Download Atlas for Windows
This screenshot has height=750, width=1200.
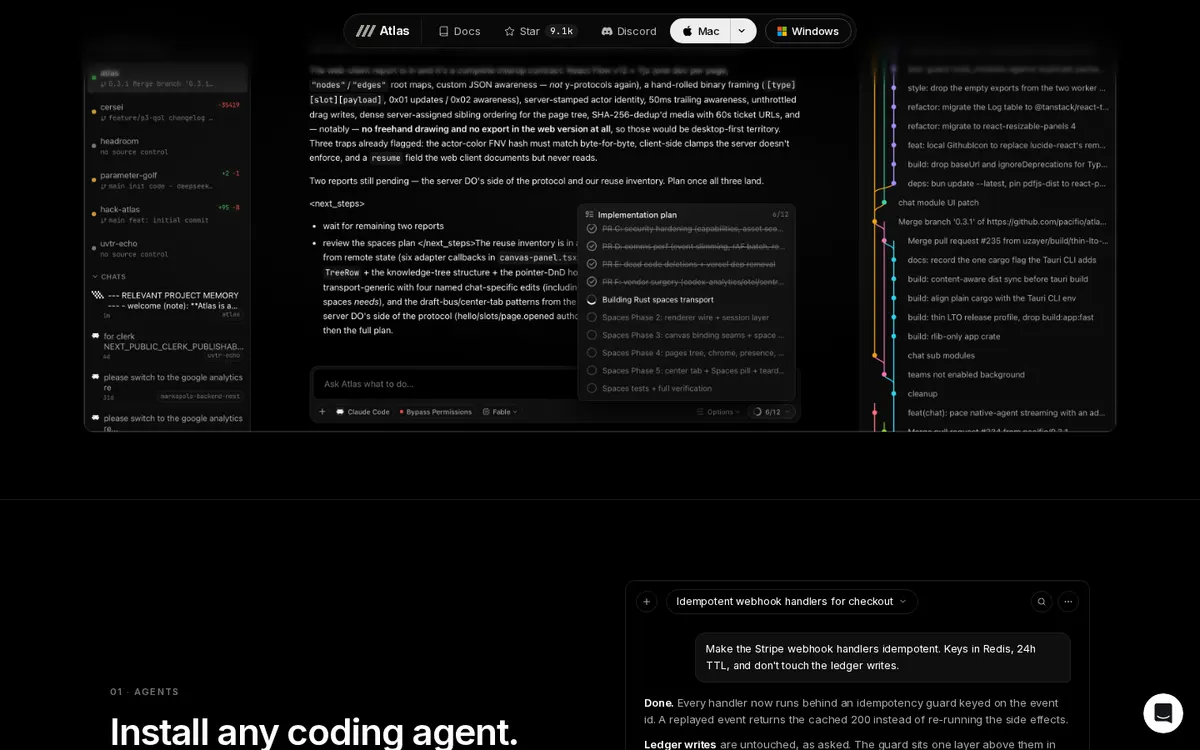click(808, 31)
